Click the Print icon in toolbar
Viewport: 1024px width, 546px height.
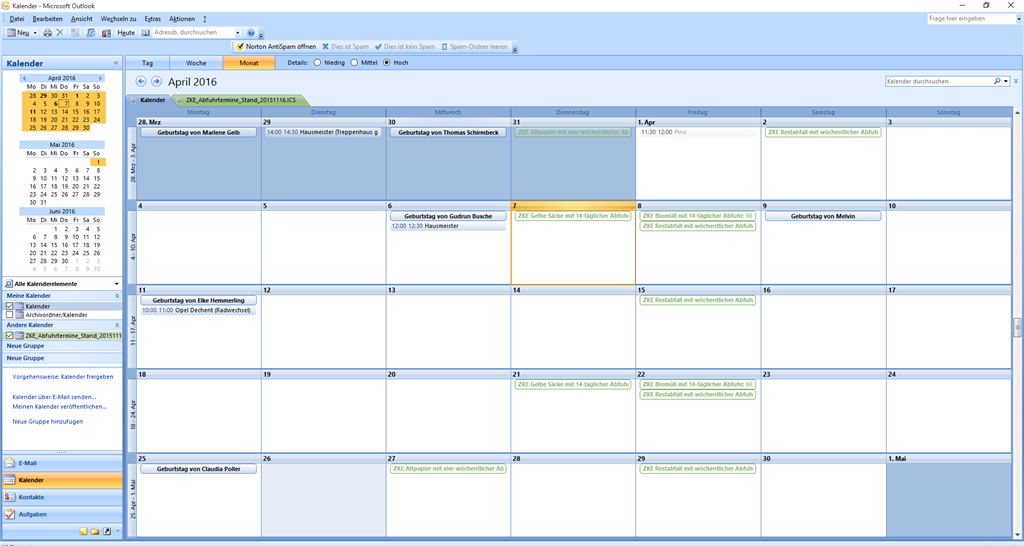coord(48,32)
